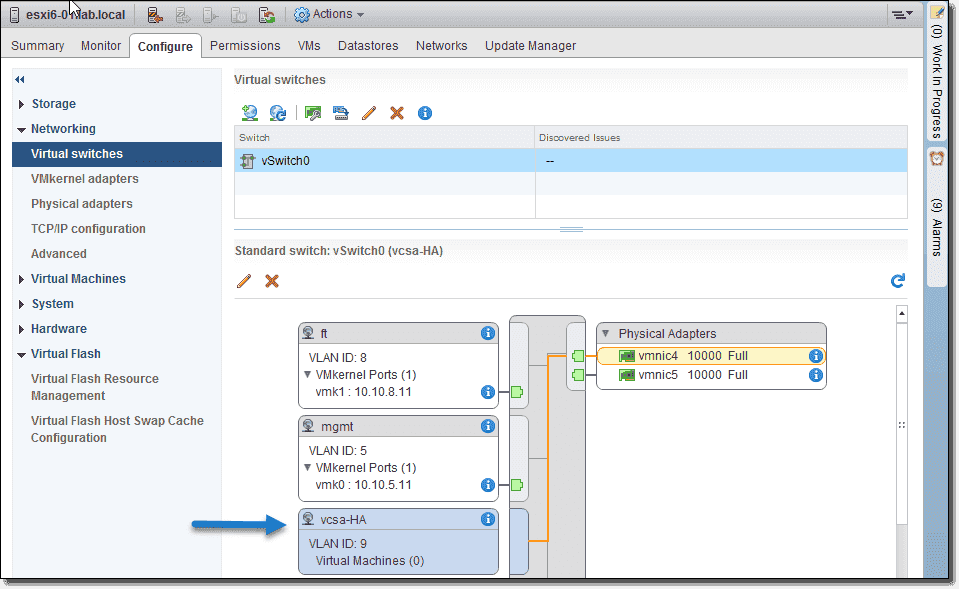Click the Alarms clock icon in the sidebar
The image size is (959, 589).
tap(937, 158)
